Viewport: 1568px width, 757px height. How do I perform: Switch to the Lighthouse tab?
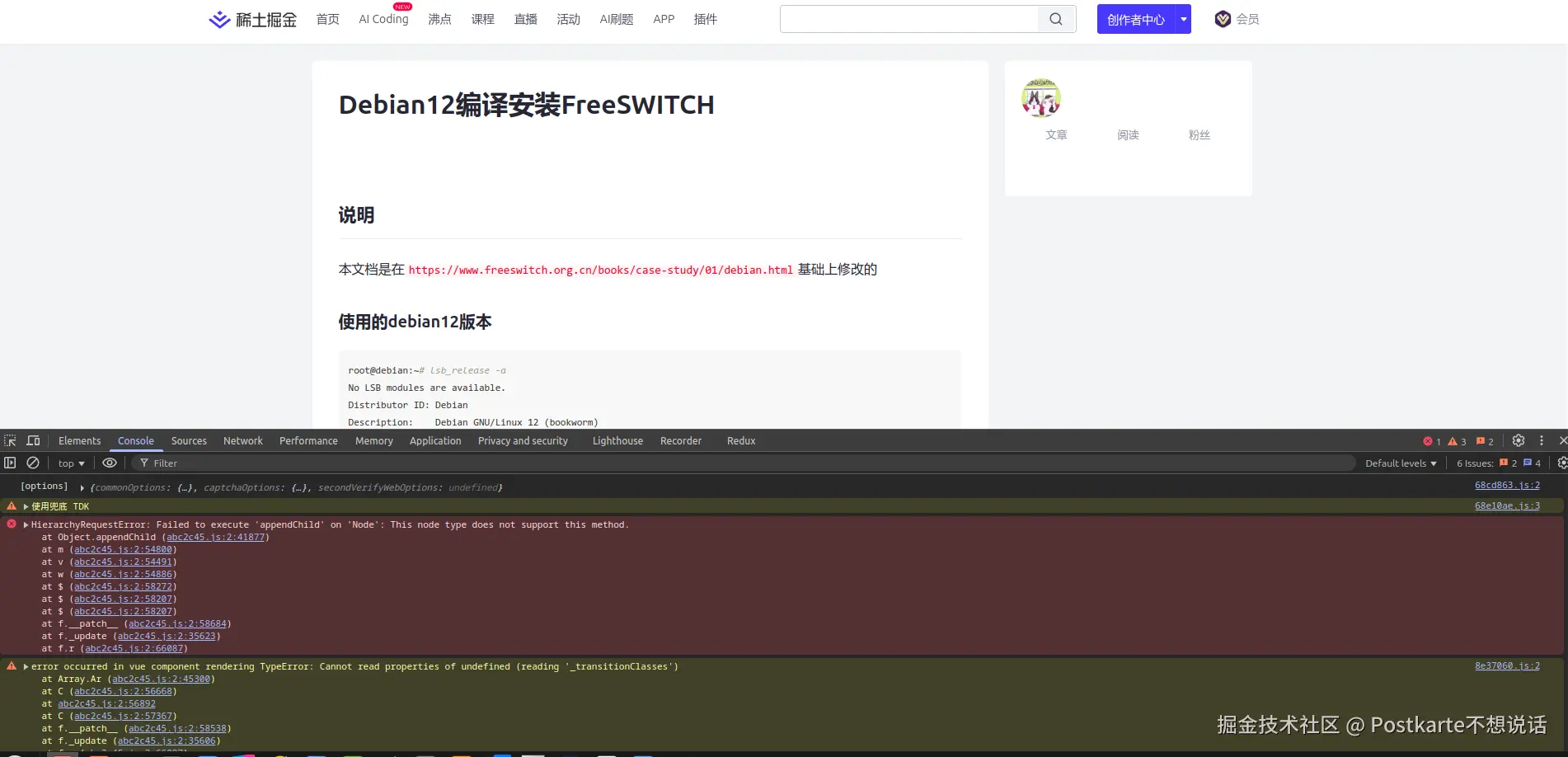[x=617, y=441]
